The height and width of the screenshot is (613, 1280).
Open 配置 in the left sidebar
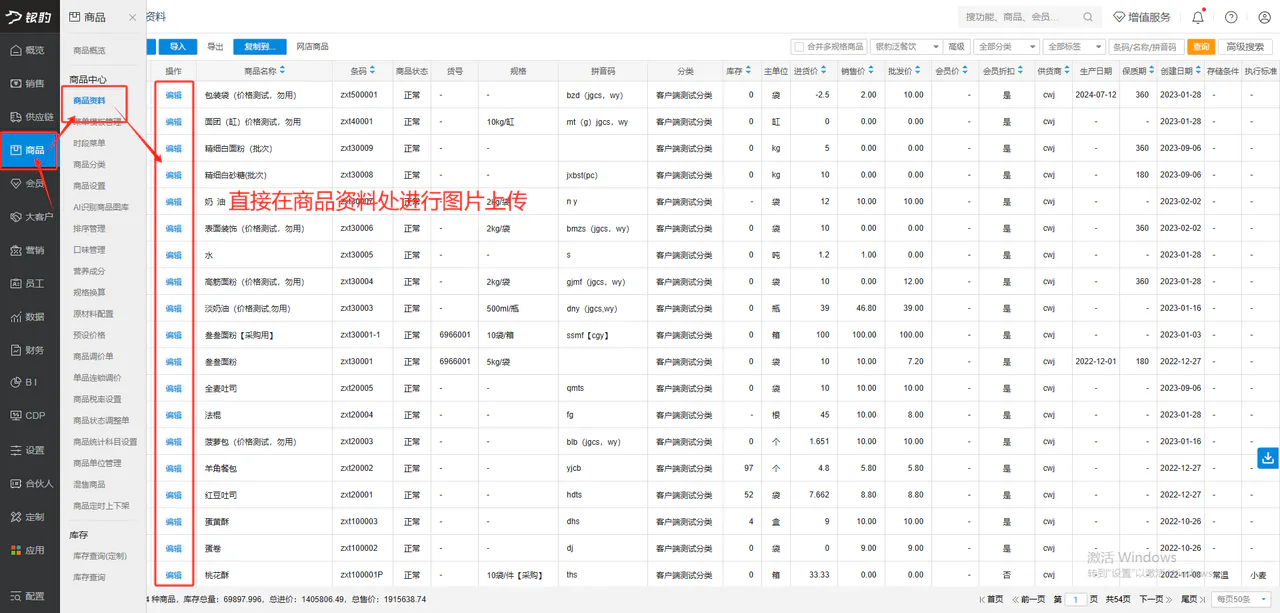[29, 596]
